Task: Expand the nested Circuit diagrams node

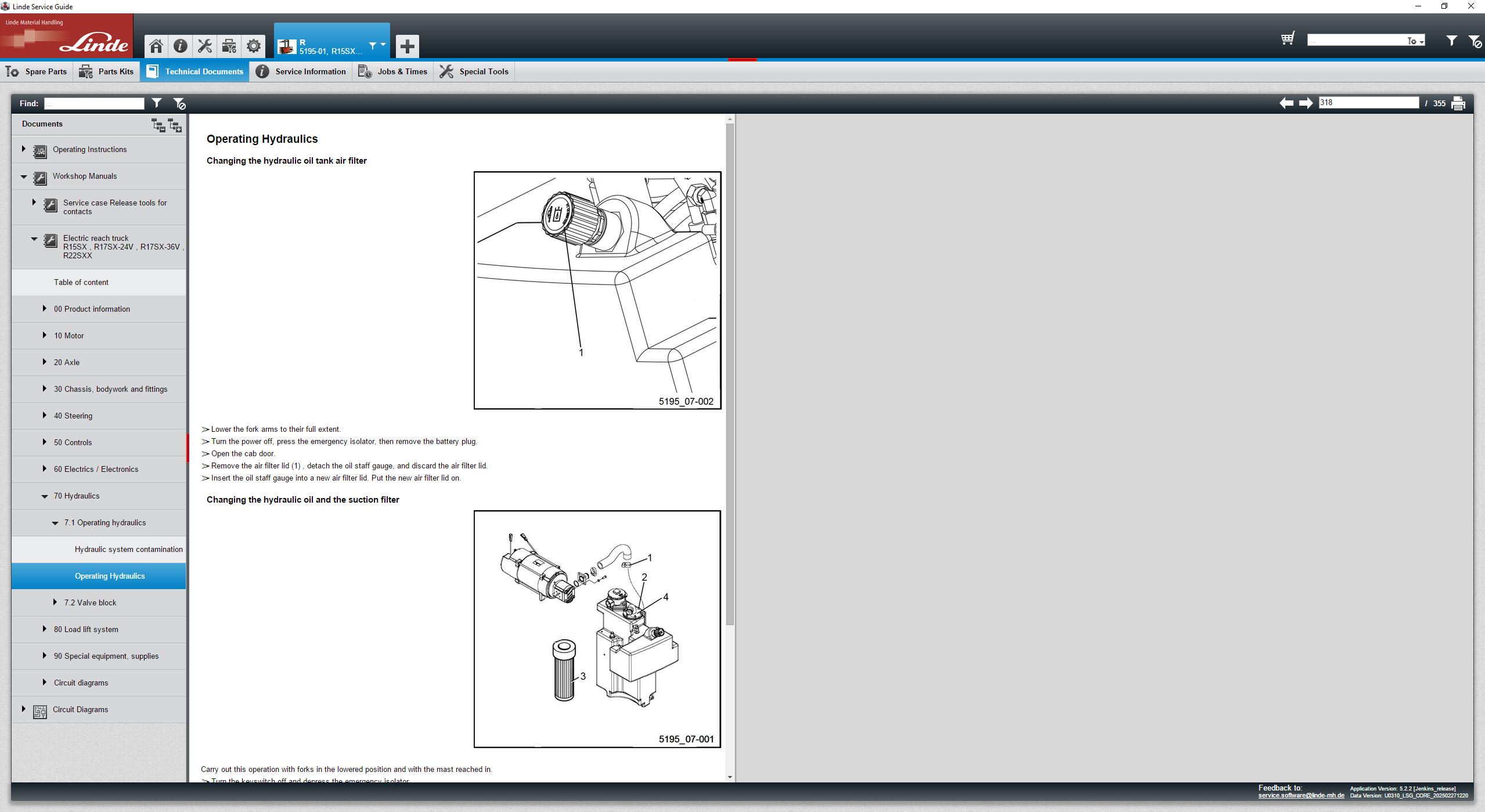Action: [44, 682]
